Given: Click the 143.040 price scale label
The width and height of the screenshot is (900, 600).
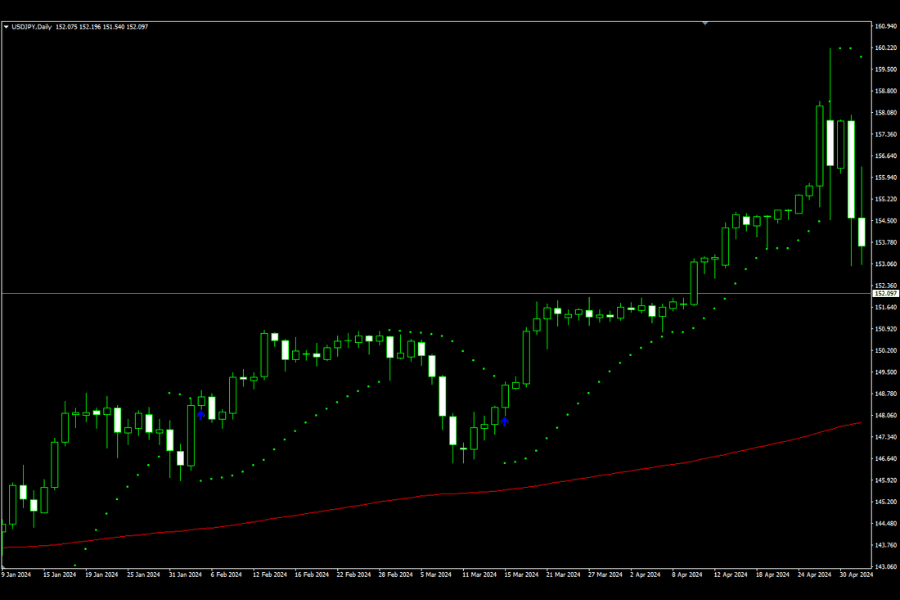Looking at the screenshot, I should pyautogui.click(x=885, y=567).
